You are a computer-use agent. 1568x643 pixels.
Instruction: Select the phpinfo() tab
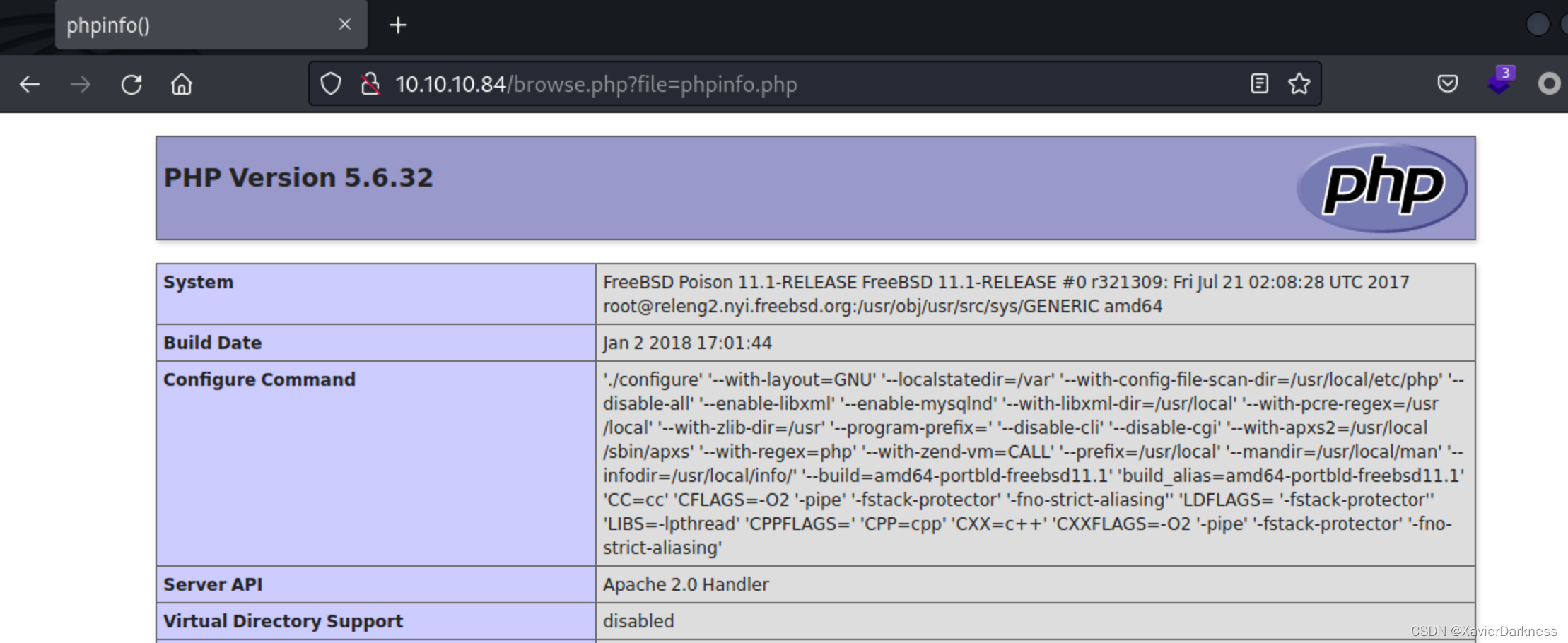[x=211, y=25]
